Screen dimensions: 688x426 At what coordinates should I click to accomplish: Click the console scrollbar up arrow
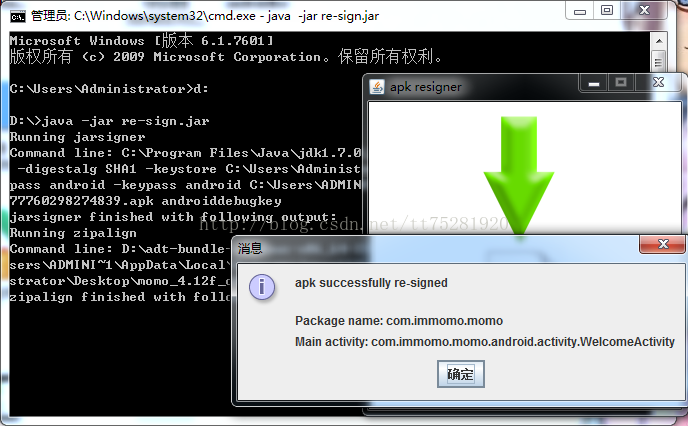point(659,41)
